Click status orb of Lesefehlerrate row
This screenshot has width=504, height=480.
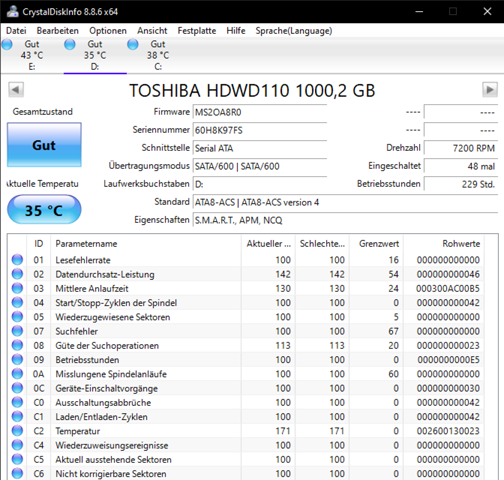(x=17, y=259)
